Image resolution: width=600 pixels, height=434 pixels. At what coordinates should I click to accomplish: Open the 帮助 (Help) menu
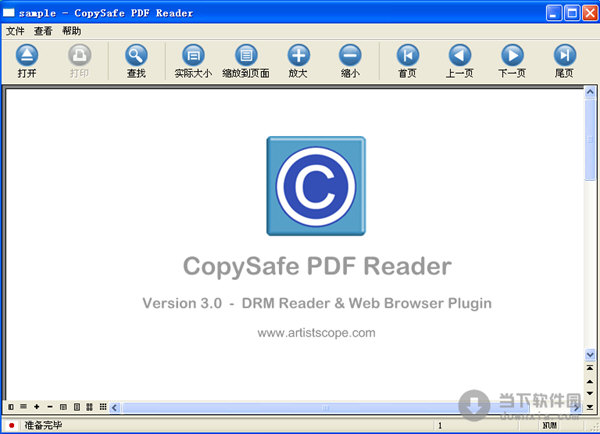point(72,31)
